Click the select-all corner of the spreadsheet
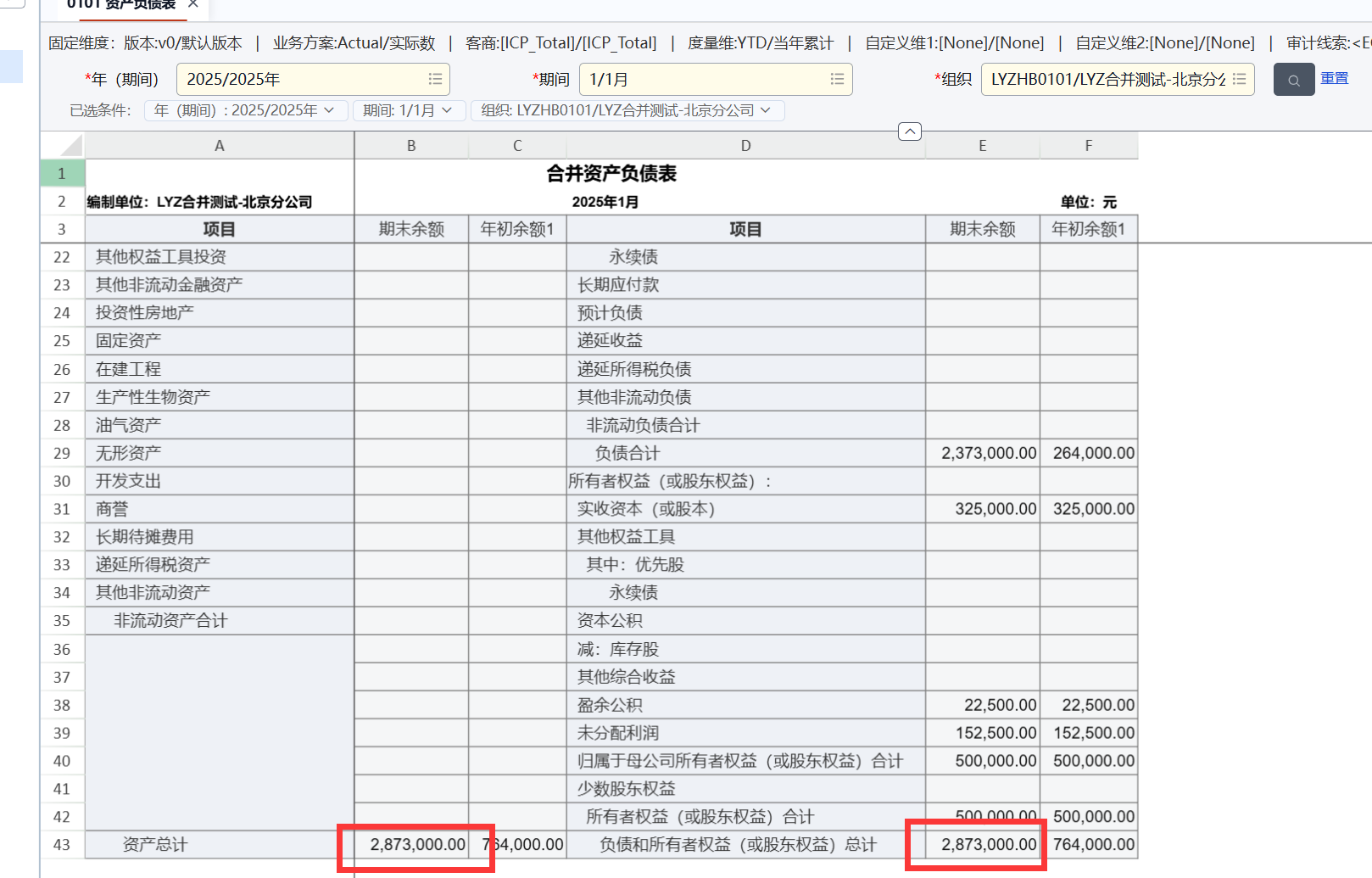This screenshot has width=1372, height=878. click(x=63, y=145)
